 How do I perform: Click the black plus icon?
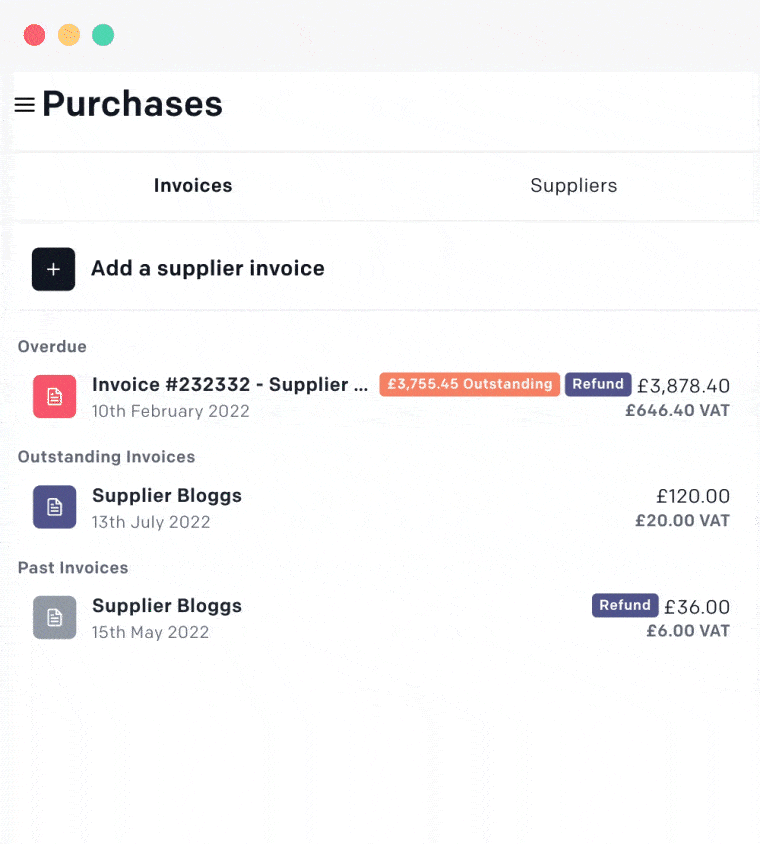point(53,269)
